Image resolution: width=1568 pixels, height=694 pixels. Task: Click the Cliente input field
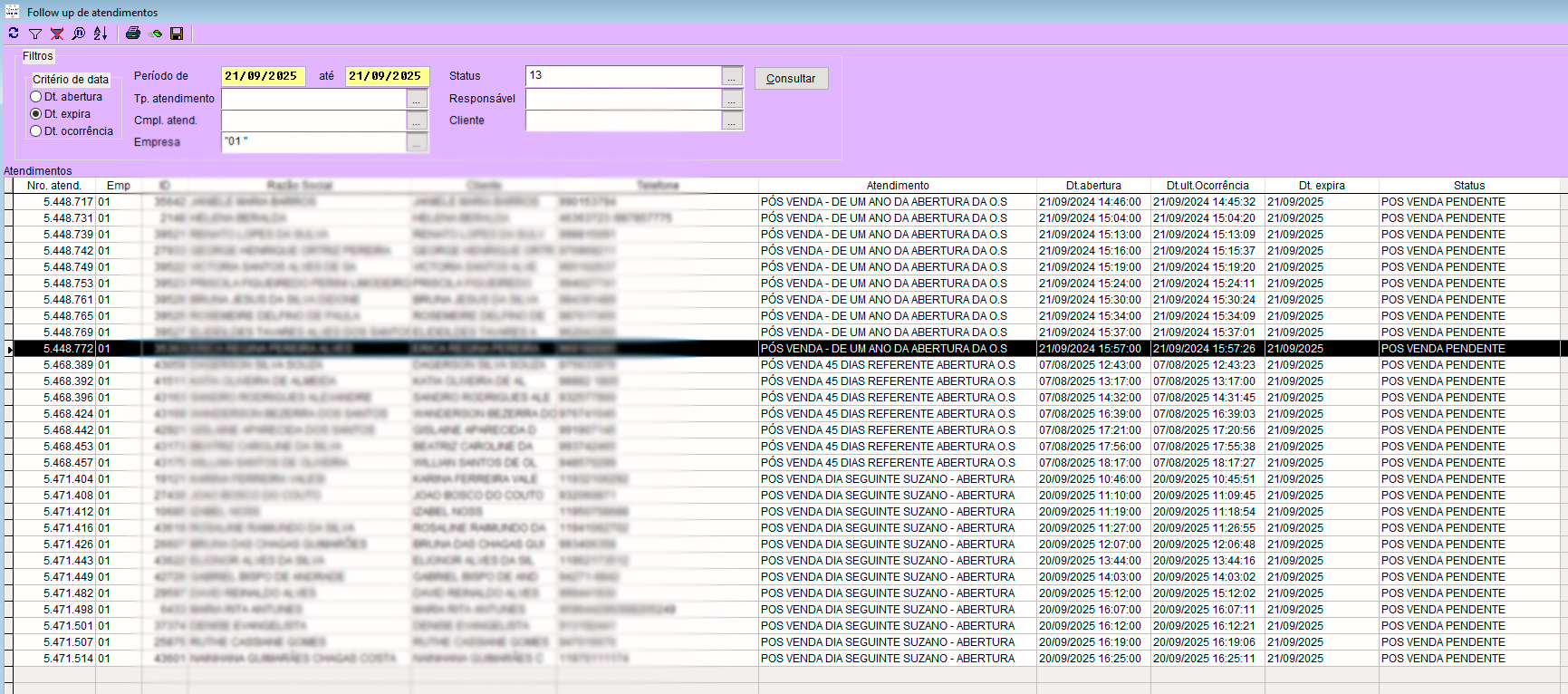click(624, 120)
